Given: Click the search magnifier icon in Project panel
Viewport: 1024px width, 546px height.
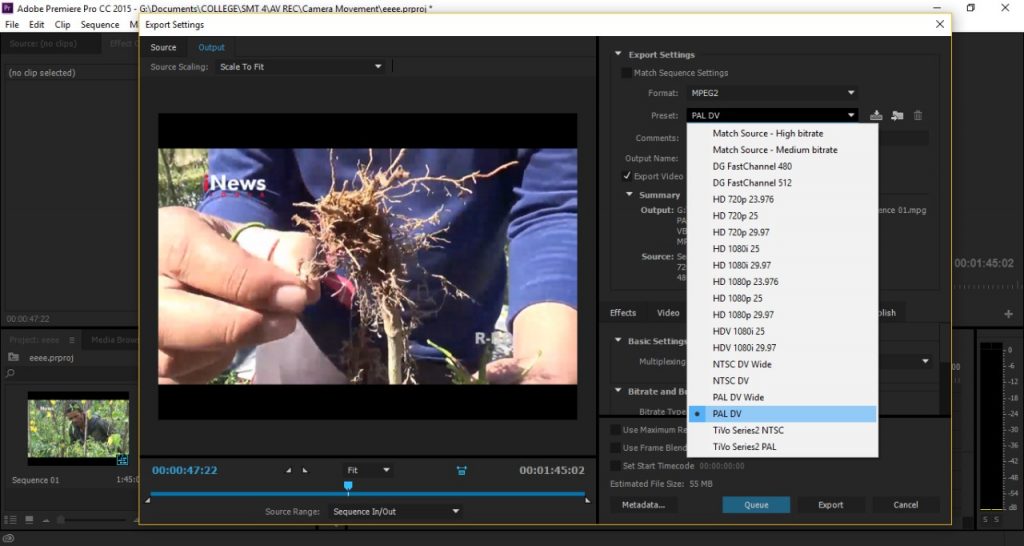Looking at the screenshot, I should click(x=10, y=374).
